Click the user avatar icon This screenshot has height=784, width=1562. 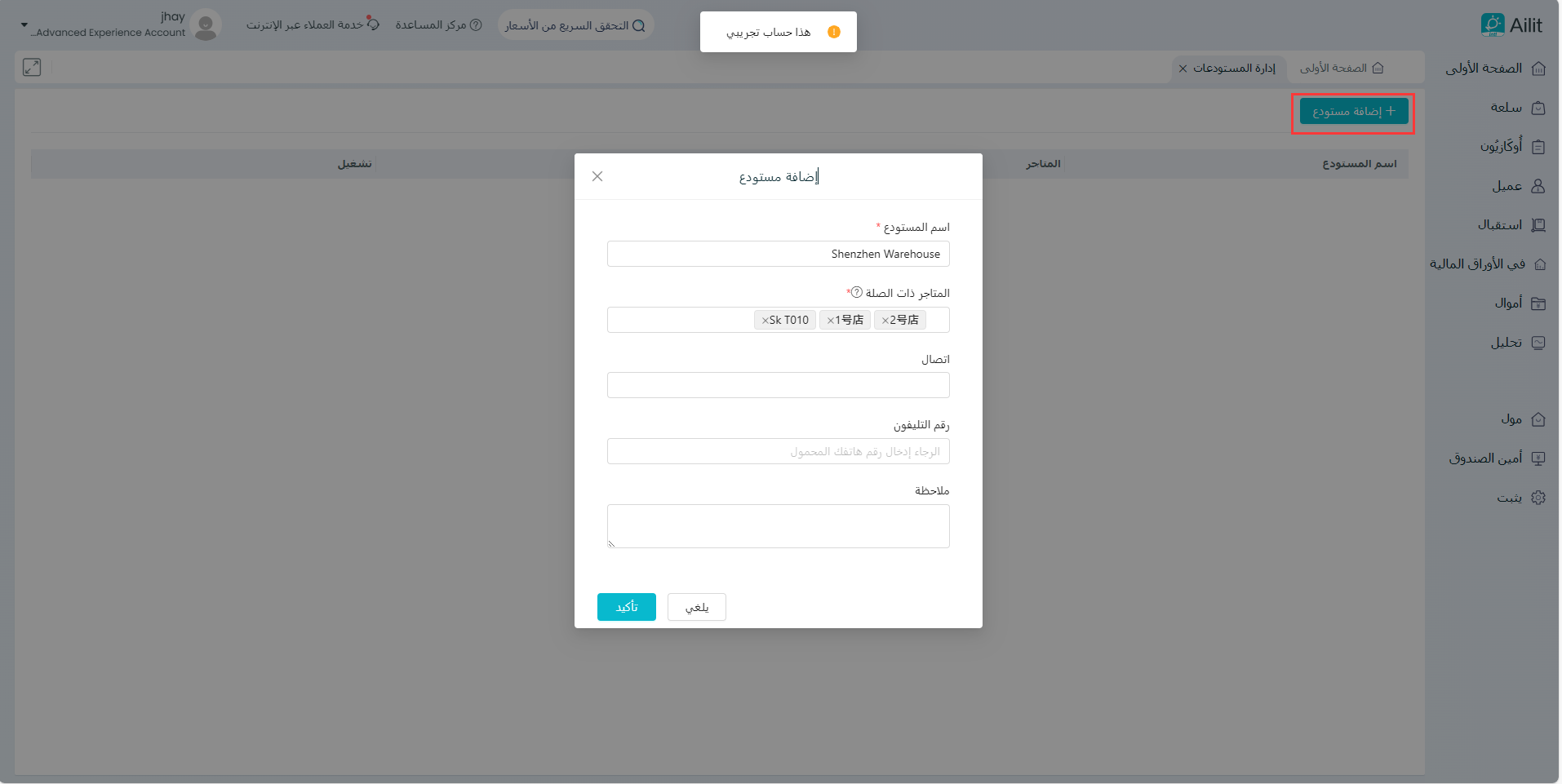click(206, 25)
